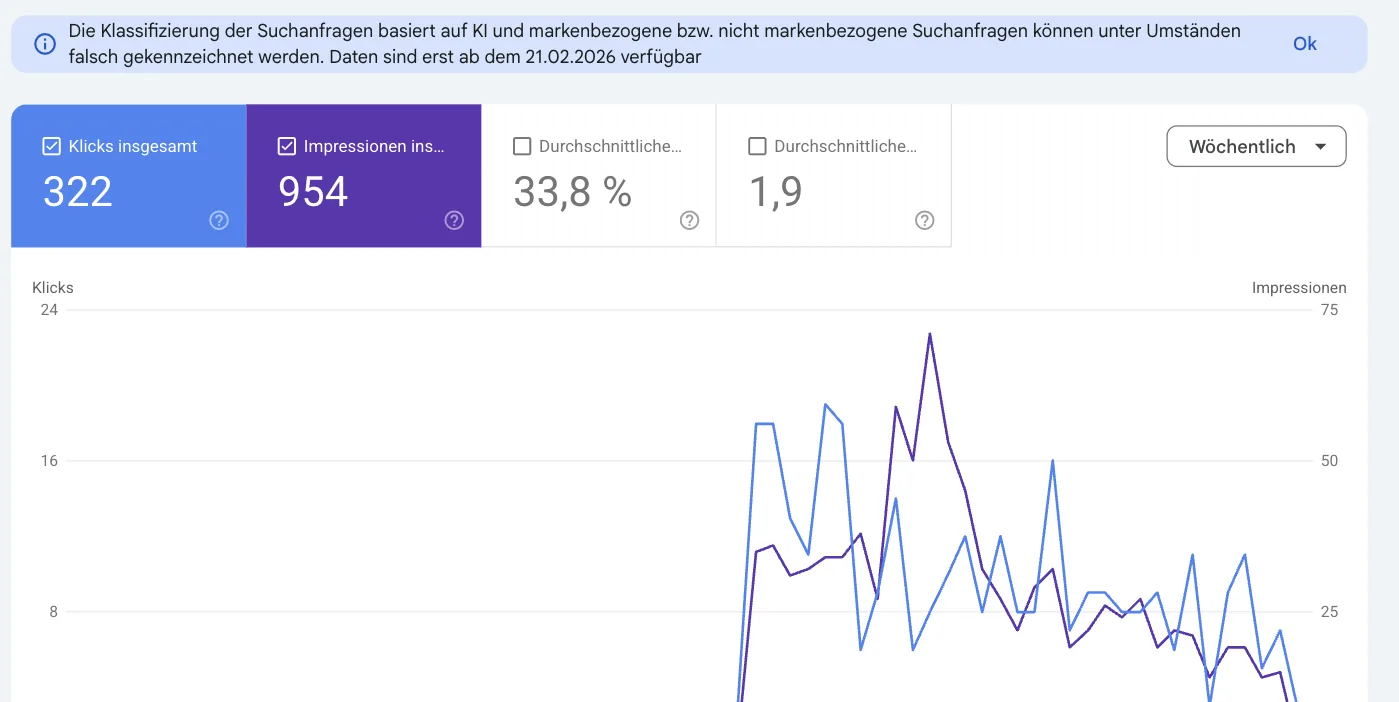The height and width of the screenshot is (702, 1399).
Task: Click the 50 value on the Impressionen axis
Action: coord(1329,461)
